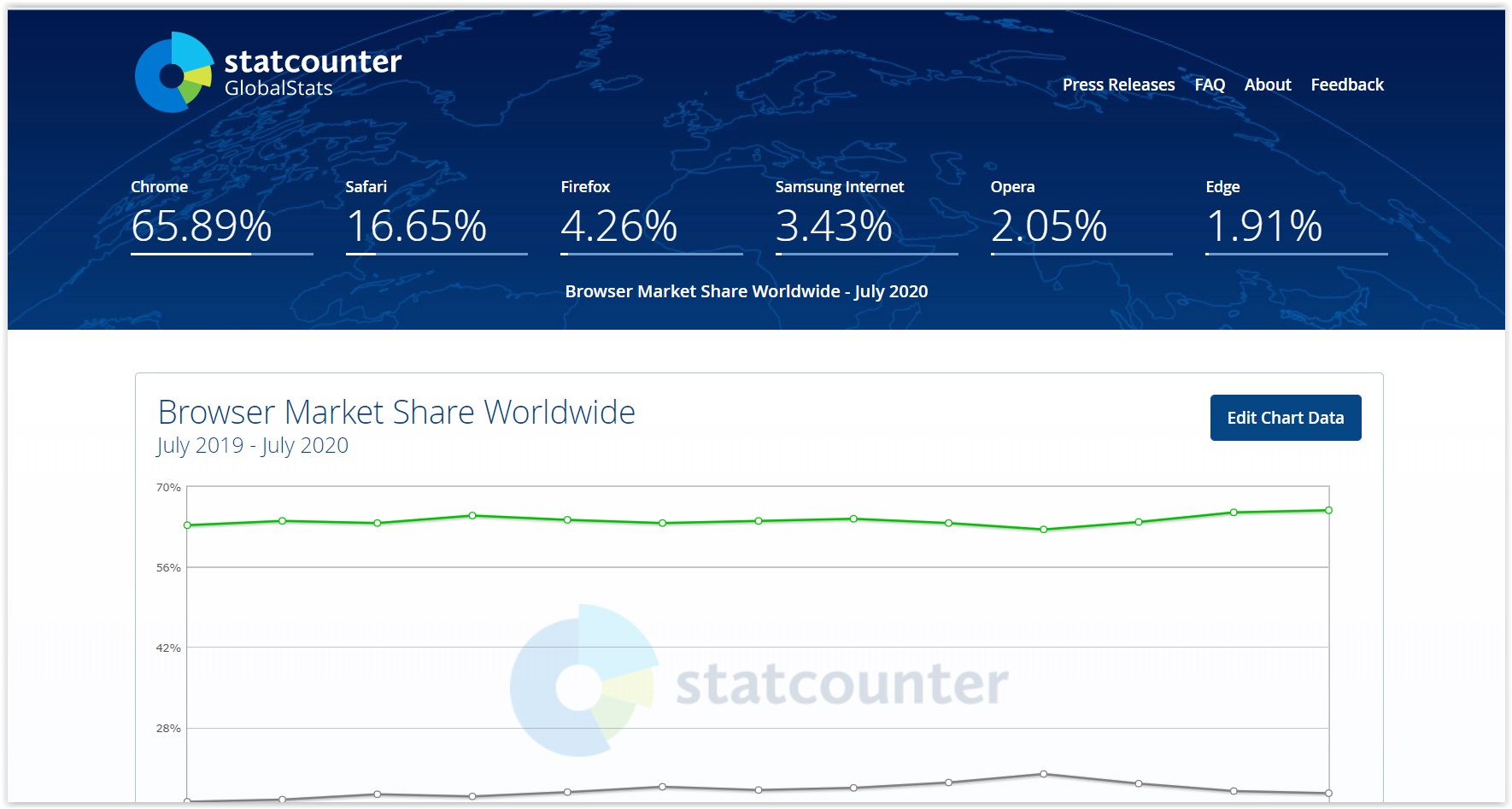Click the 'July 2019 - July 2020' date range
This screenshot has height=809, width=1512.
(252, 446)
